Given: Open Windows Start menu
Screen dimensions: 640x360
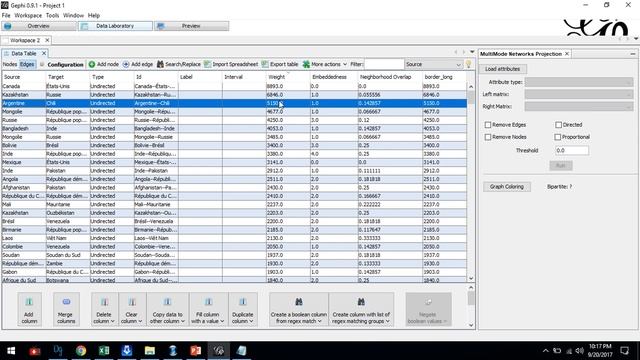Looking at the screenshot, I should click(x=11, y=351).
